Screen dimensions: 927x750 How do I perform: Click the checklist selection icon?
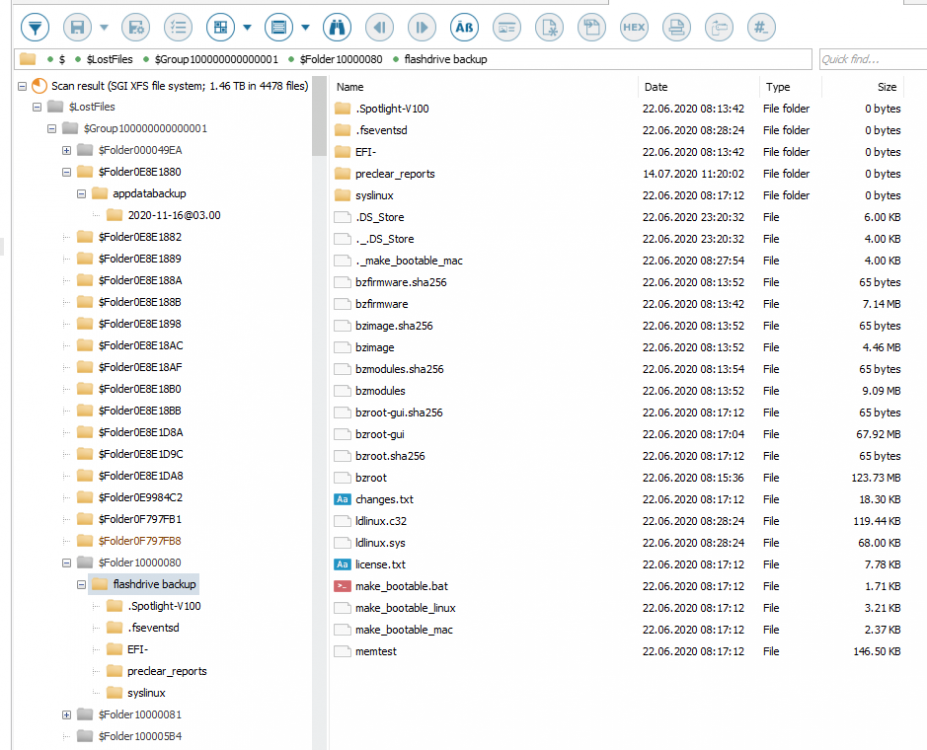pyautogui.click(x=178, y=27)
